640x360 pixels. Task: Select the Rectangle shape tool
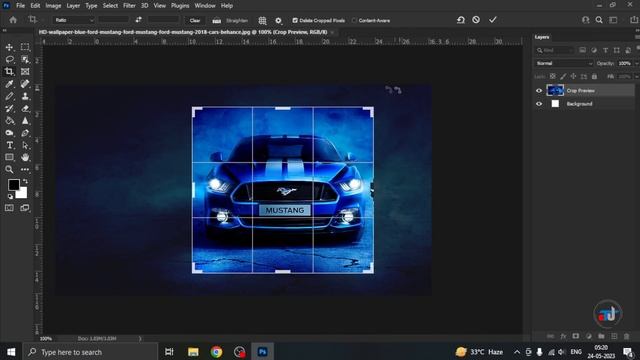point(9,158)
